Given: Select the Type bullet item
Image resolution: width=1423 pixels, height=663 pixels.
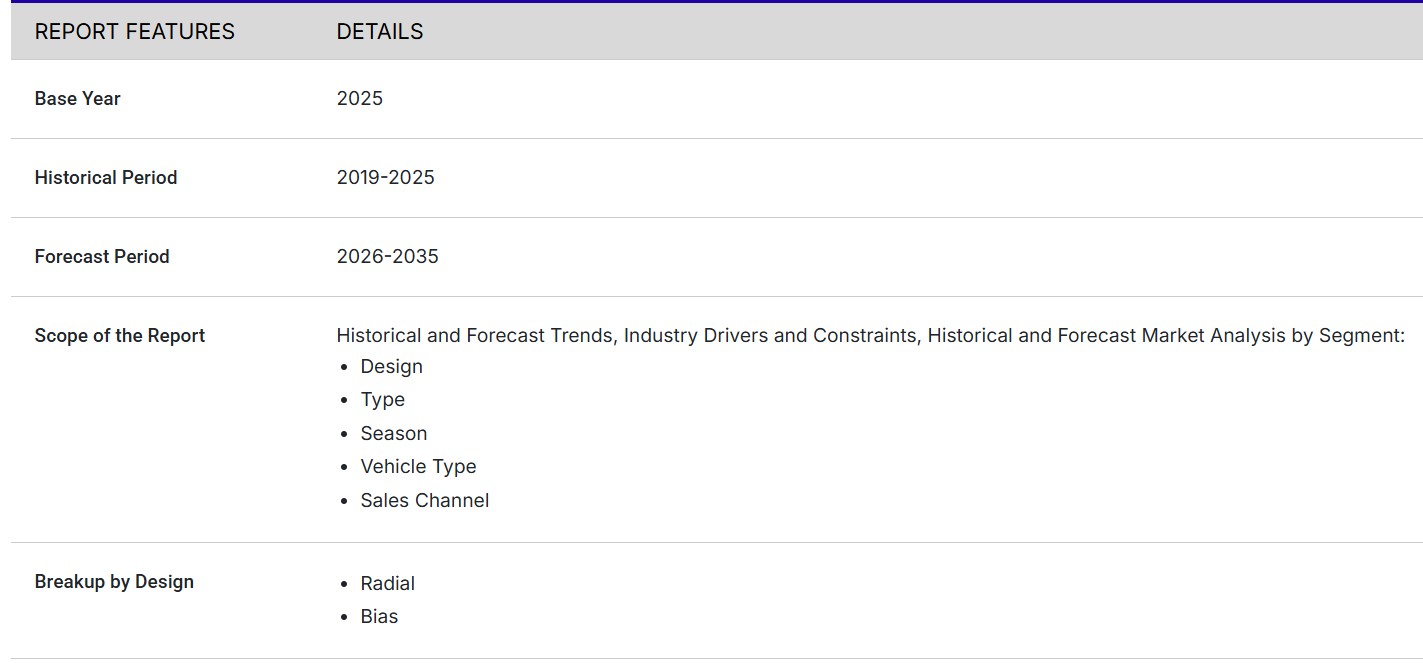Looking at the screenshot, I should pos(382,399).
